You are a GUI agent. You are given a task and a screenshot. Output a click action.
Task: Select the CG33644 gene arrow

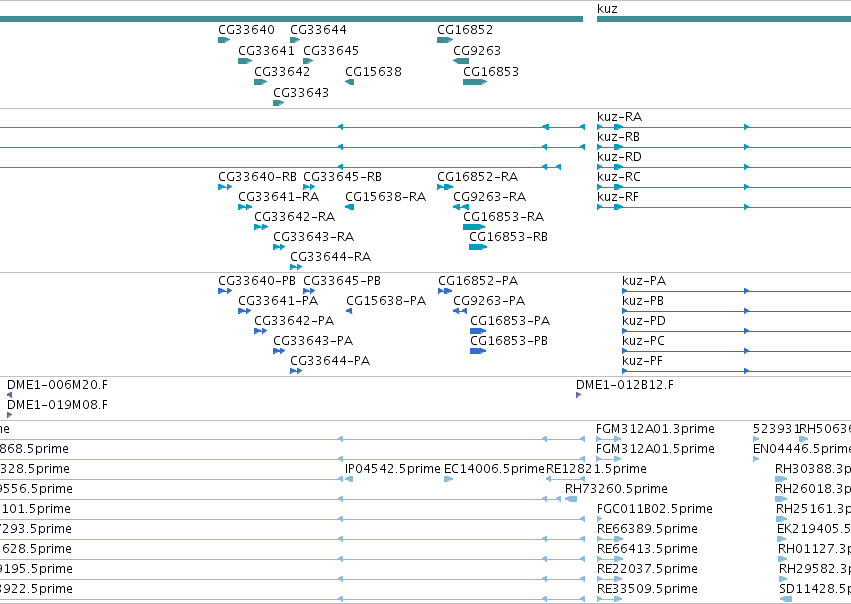(x=295, y=40)
